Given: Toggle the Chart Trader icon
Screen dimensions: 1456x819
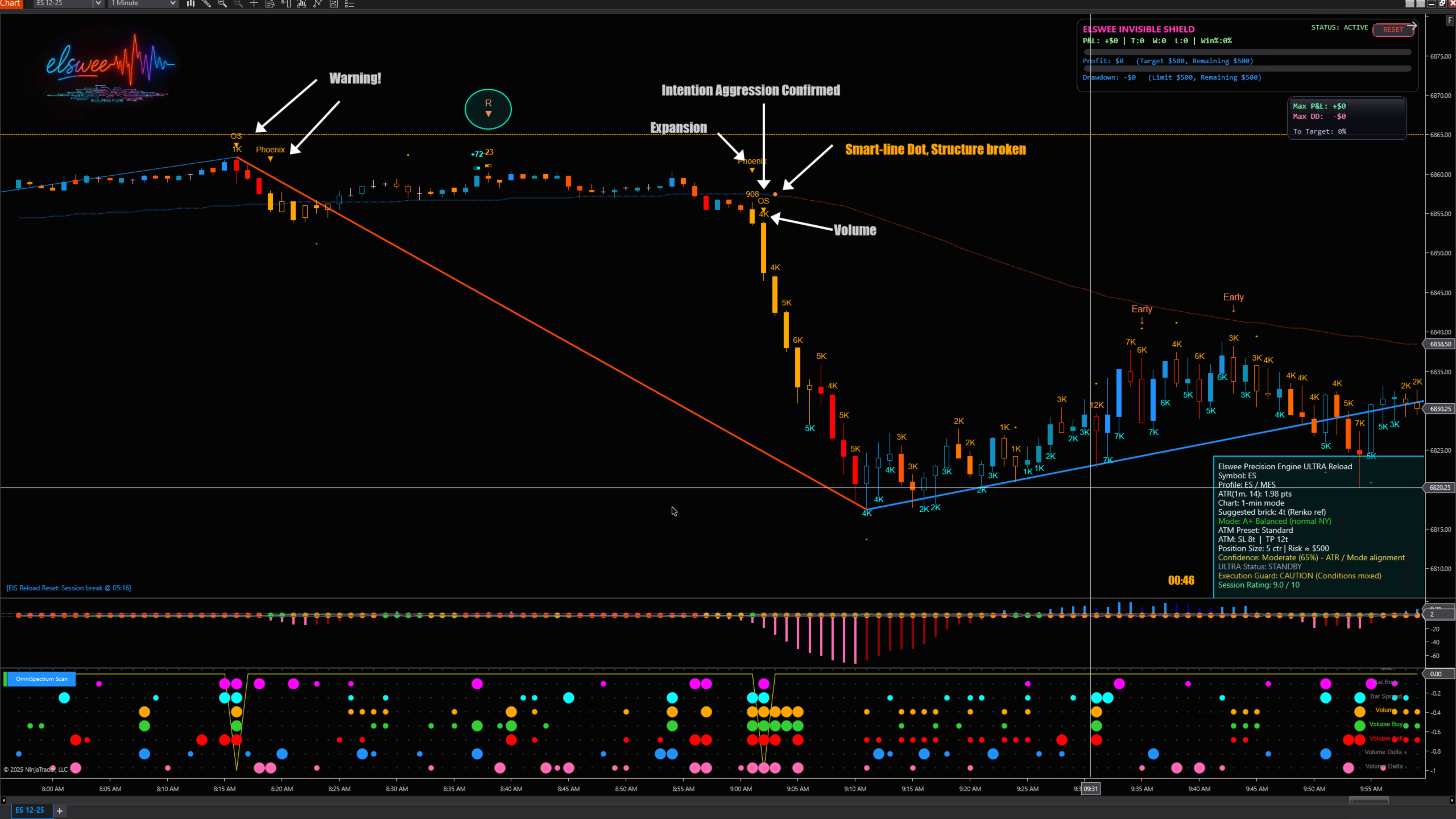Looking at the screenshot, I should click(x=286, y=3).
